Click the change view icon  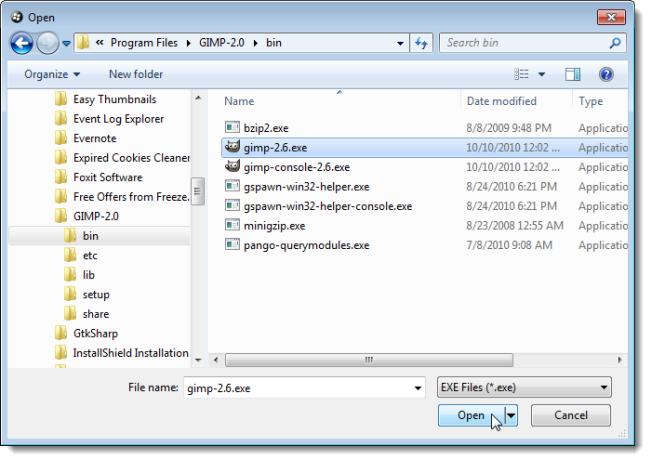click(x=521, y=74)
